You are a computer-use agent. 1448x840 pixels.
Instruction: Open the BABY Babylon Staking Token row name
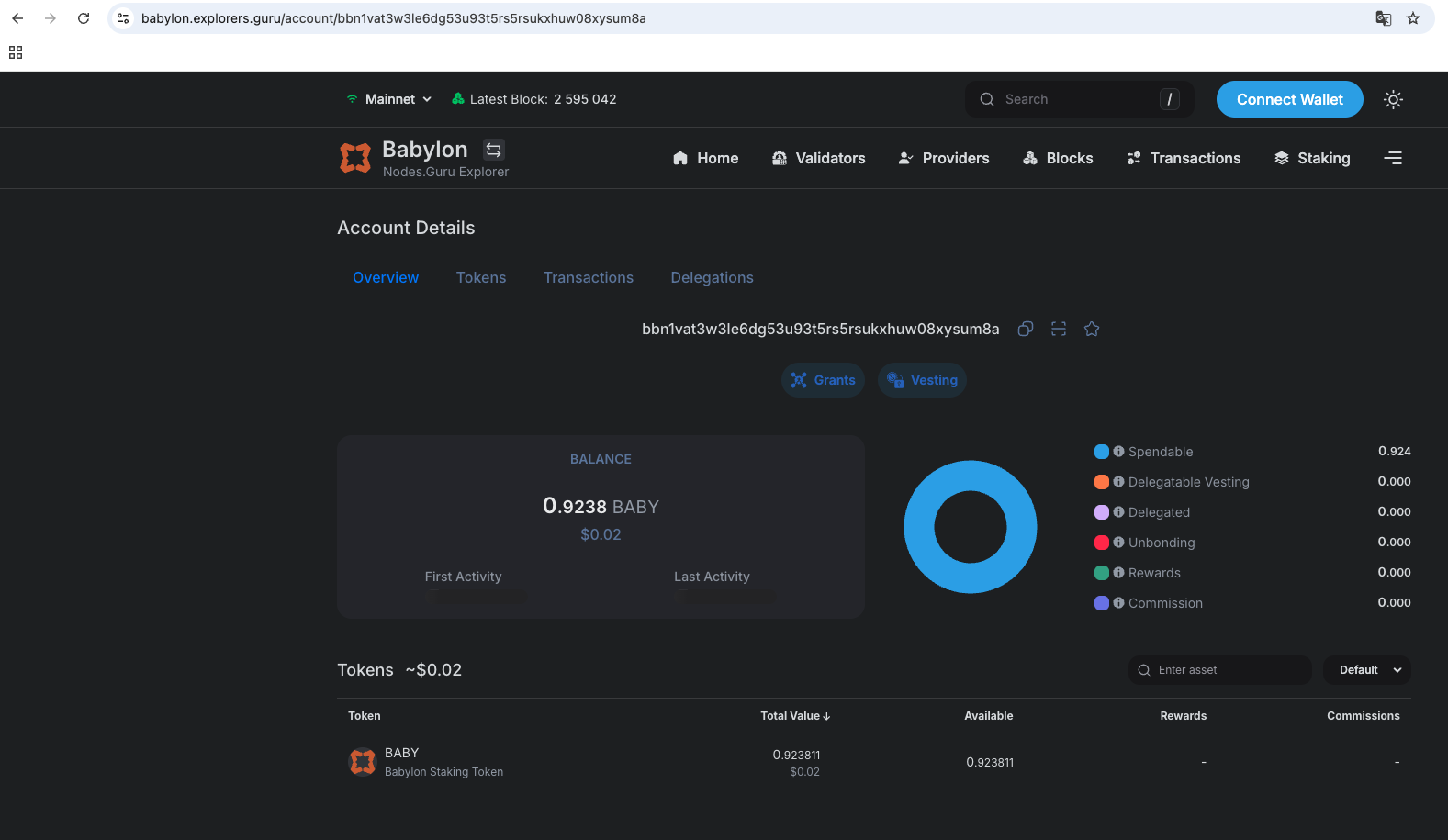point(443,762)
